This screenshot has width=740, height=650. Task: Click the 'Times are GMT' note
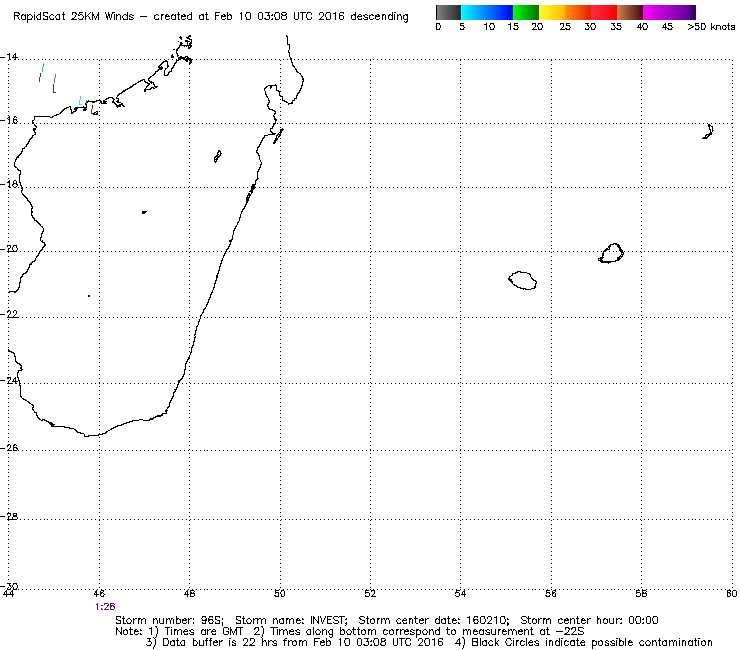tap(203, 632)
